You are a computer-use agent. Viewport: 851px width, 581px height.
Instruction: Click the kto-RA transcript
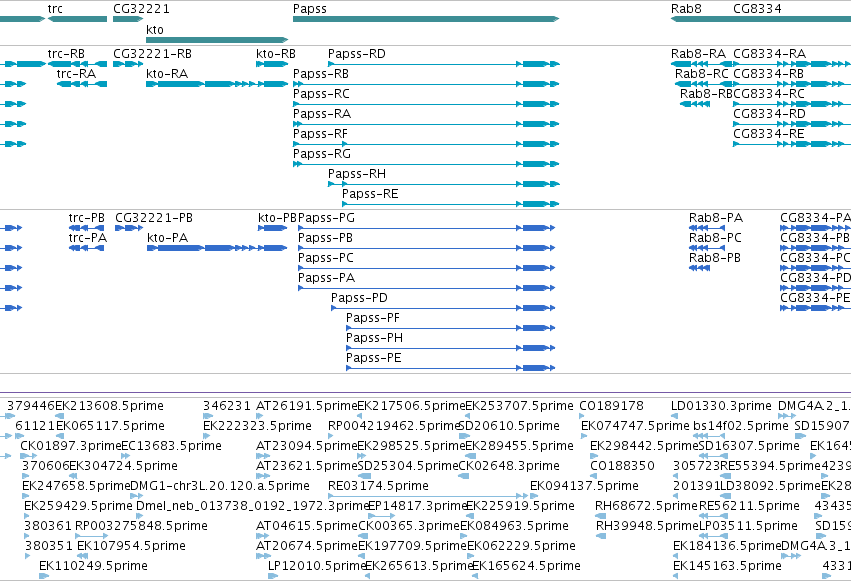(x=217, y=84)
